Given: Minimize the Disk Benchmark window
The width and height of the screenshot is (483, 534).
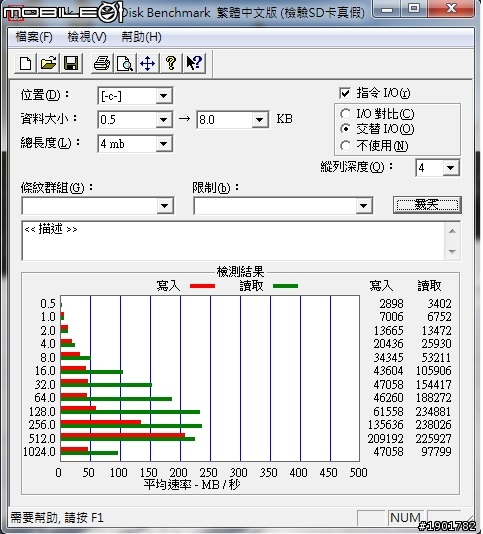Looking at the screenshot, I should click(x=387, y=9).
